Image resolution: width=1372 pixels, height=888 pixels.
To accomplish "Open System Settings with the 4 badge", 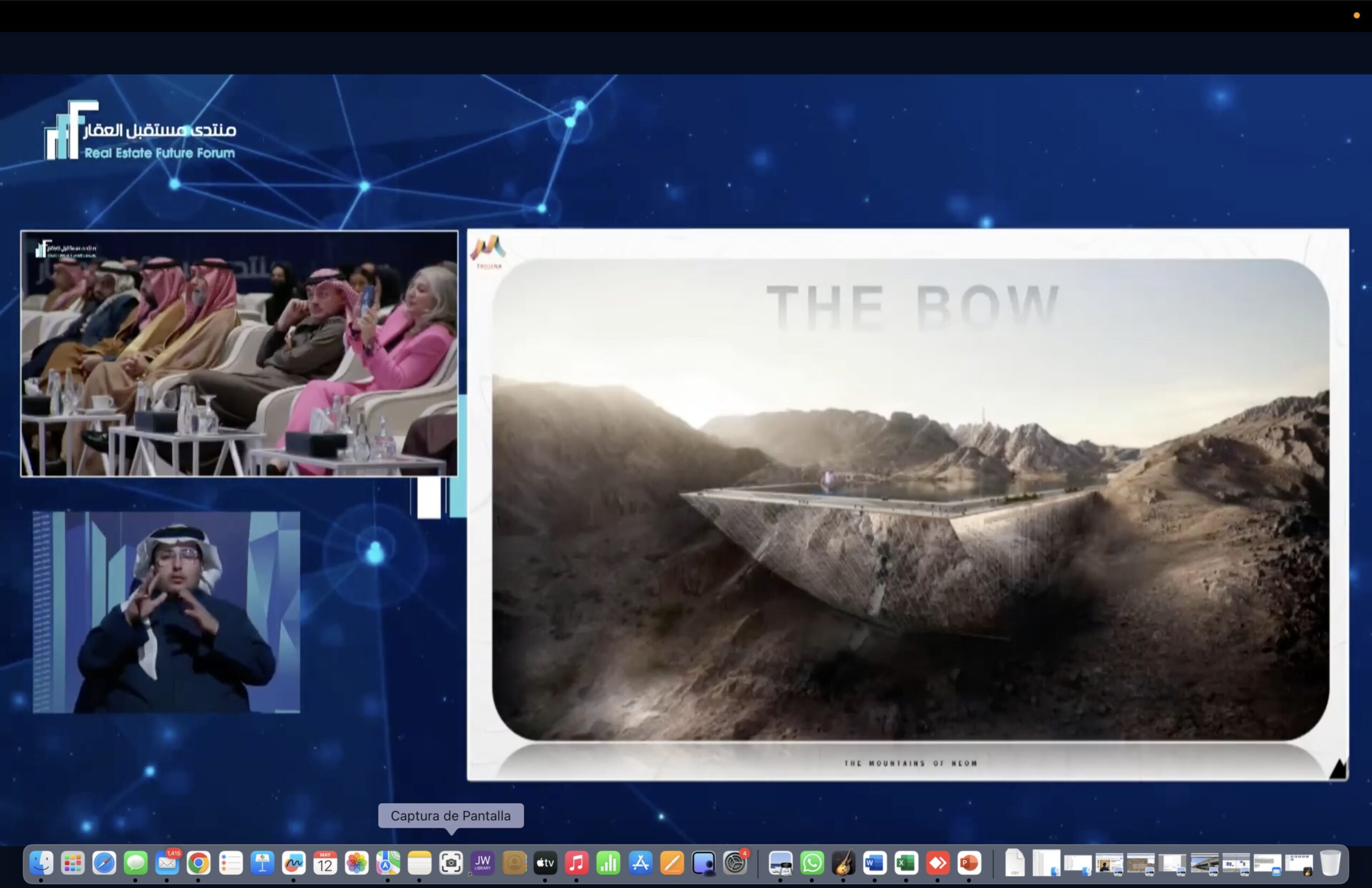I will 735,863.
